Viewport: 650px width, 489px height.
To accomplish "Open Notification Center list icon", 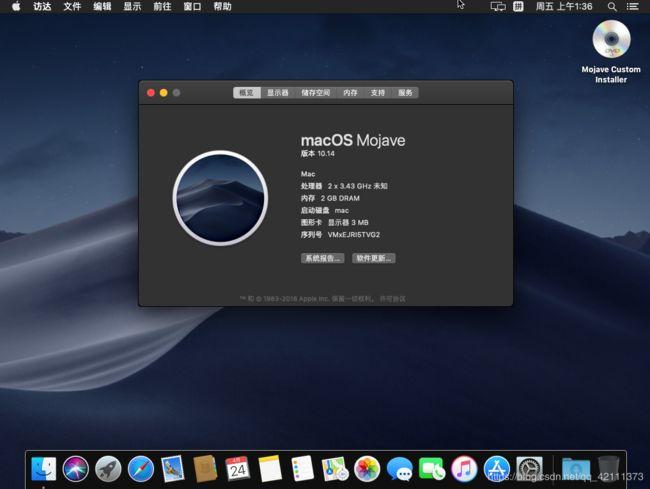I will tap(632, 7).
